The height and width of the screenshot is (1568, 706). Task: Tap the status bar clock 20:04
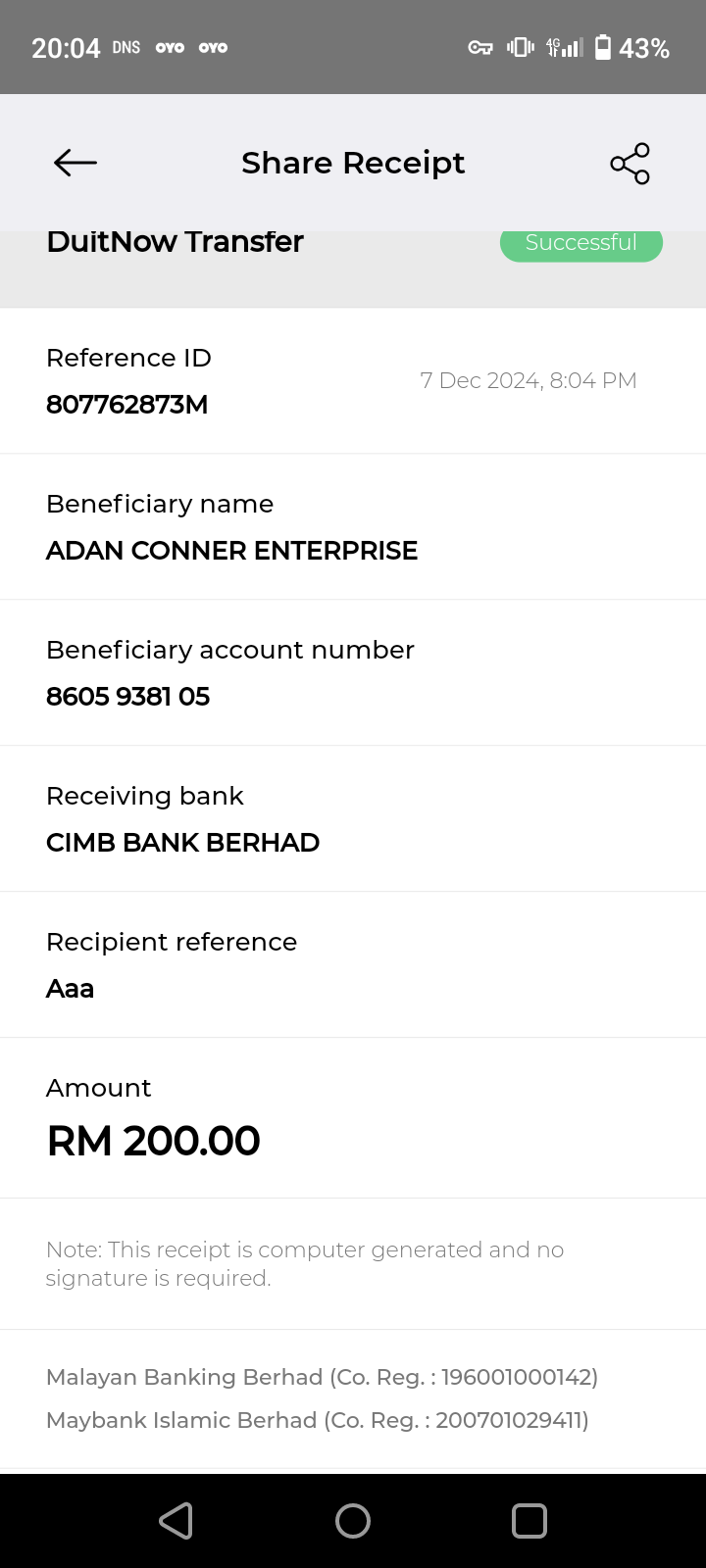tap(66, 48)
